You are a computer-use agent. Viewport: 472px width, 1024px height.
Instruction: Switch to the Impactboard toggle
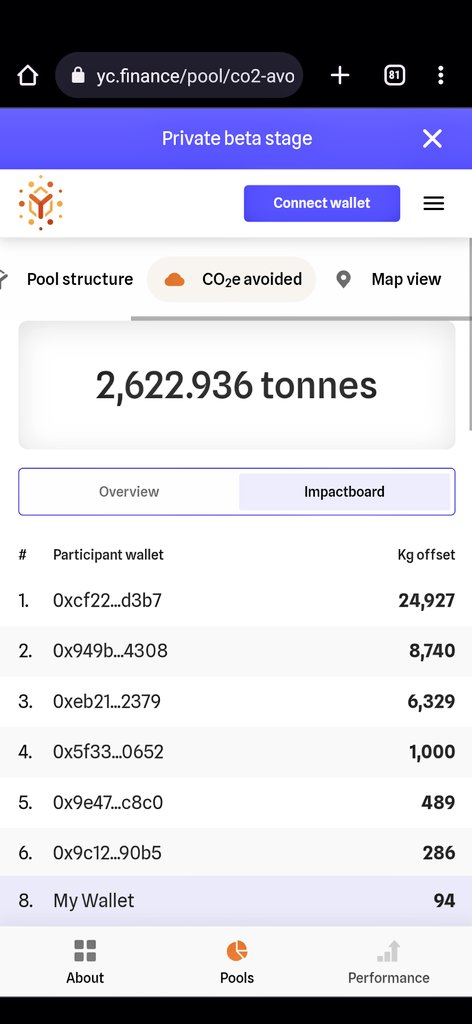tap(344, 492)
